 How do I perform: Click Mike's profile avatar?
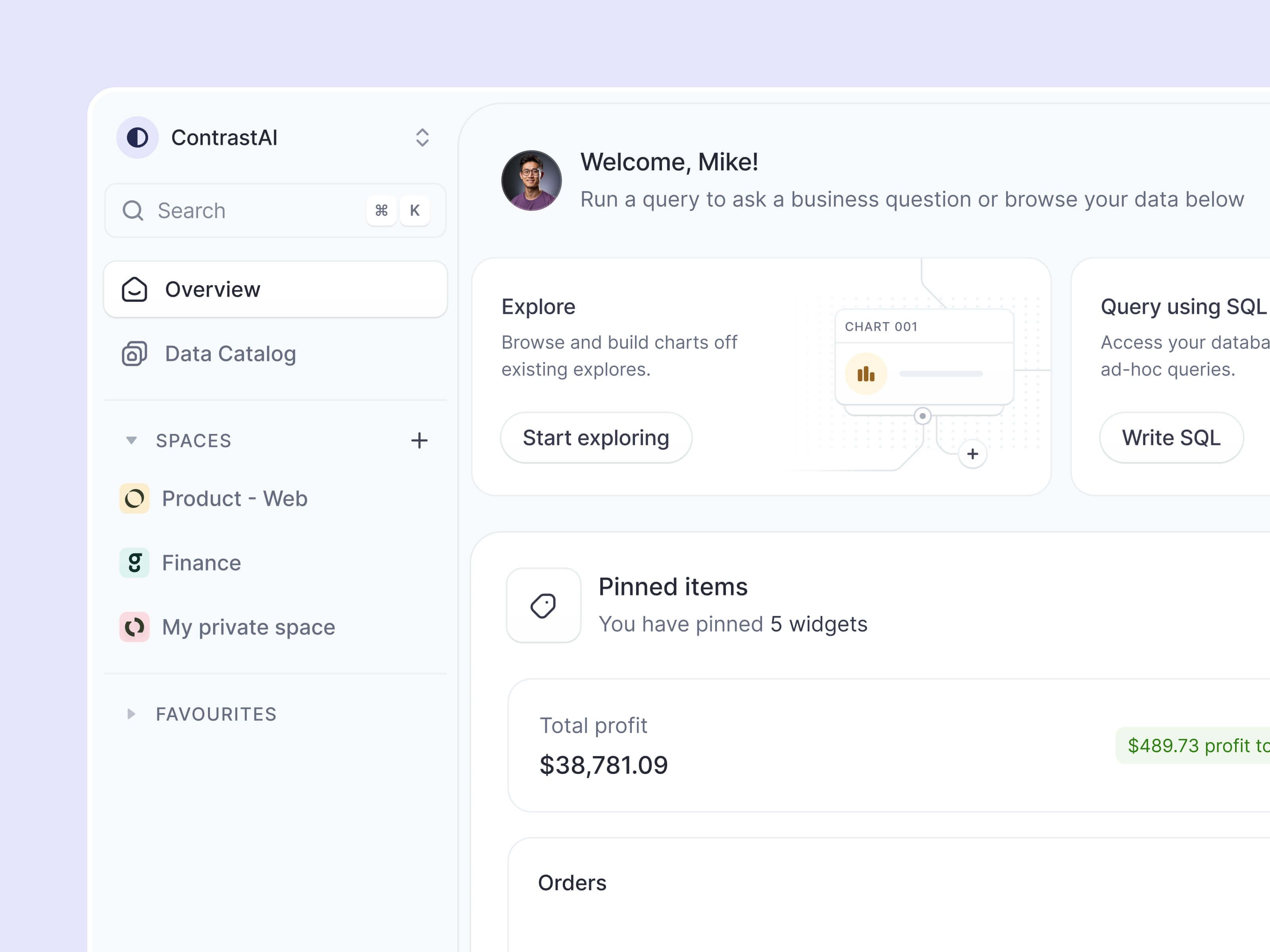pyautogui.click(x=531, y=181)
